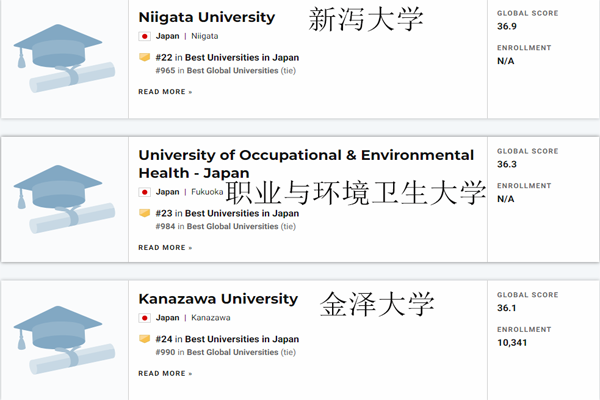Viewport: 600px width, 400px height.
Task: Click the Japan flag icon beside Kanazawa city
Action: (x=144, y=318)
